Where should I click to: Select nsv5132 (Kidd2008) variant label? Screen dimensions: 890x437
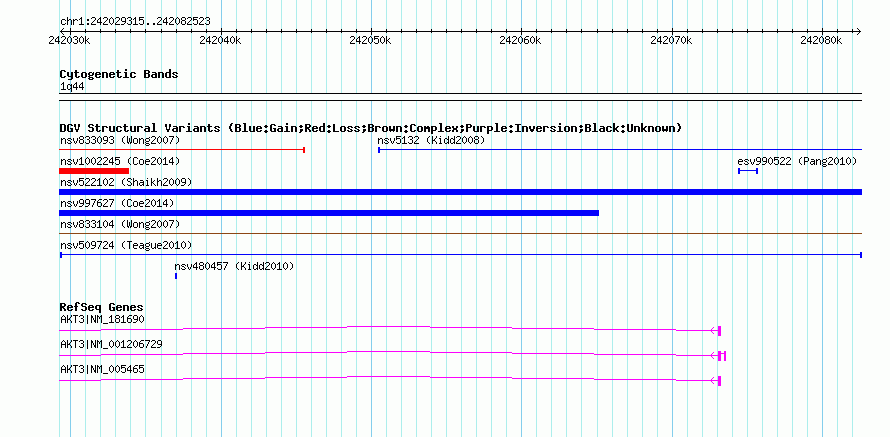pyautogui.click(x=431, y=140)
